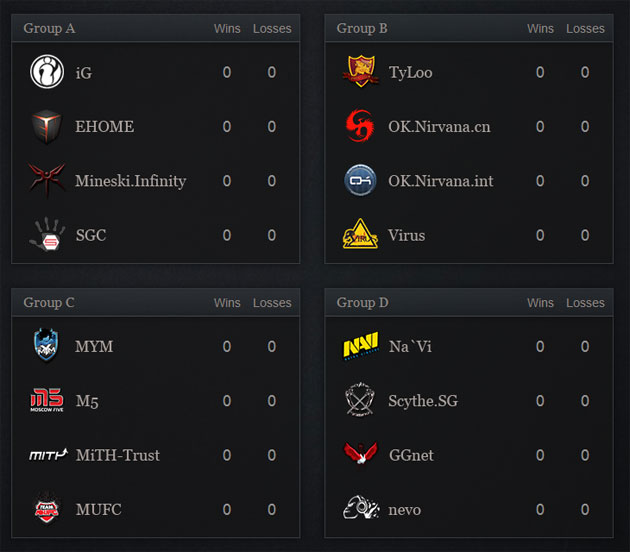Open the Scythe.SG team name link
The width and height of the screenshot is (630, 552).
tap(422, 401)
